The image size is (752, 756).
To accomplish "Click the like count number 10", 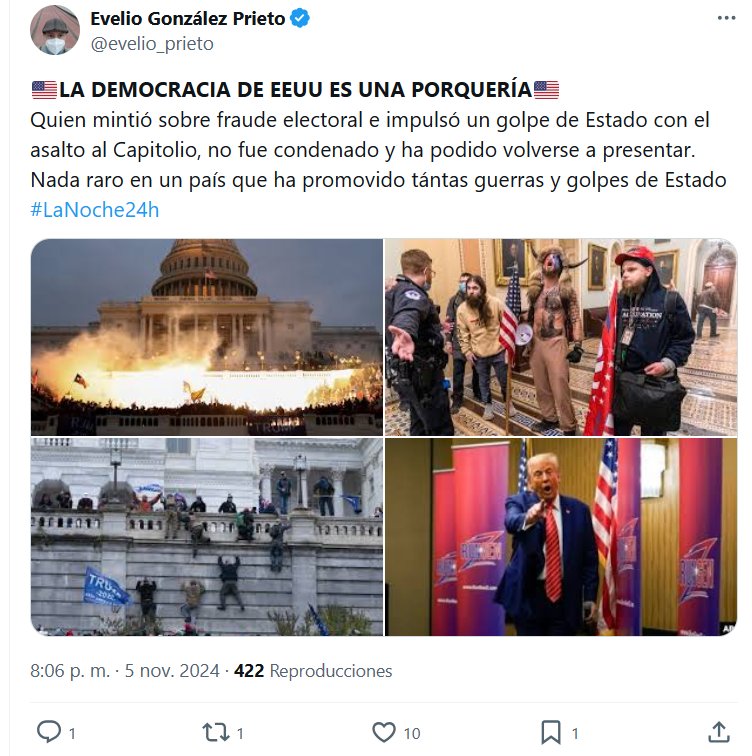I will point(412,733).
